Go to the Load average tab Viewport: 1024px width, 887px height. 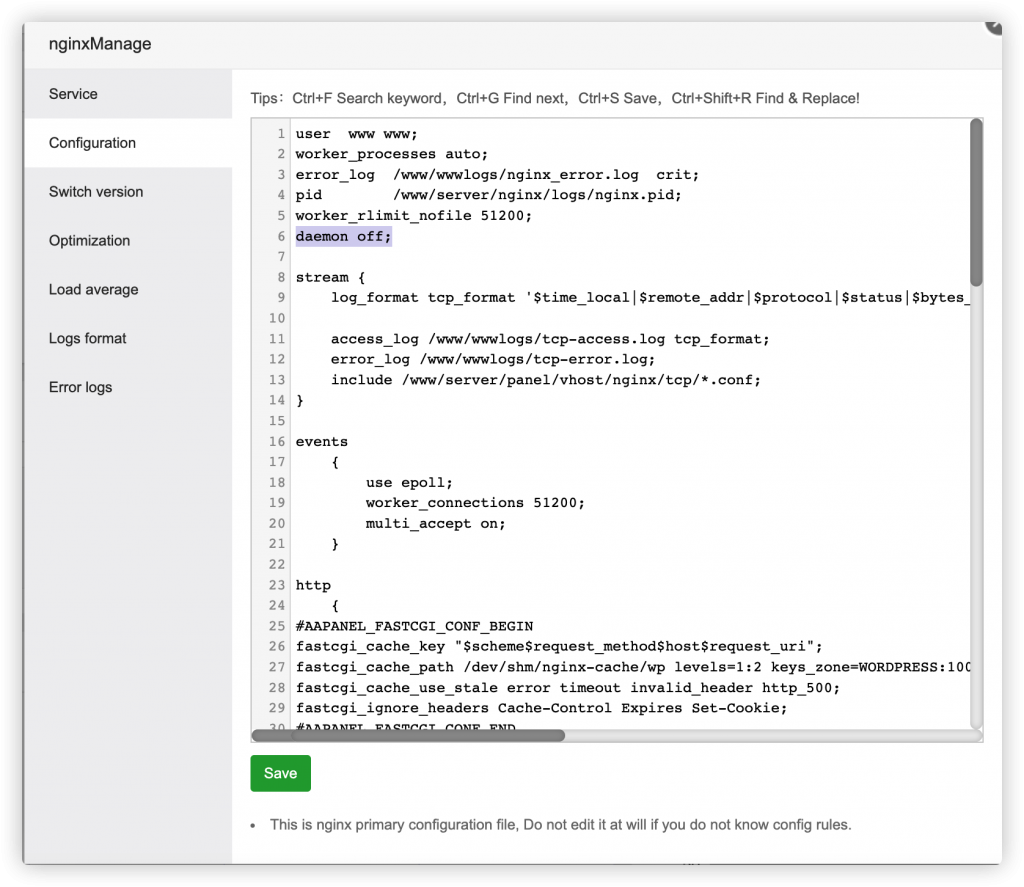(93, 290)
